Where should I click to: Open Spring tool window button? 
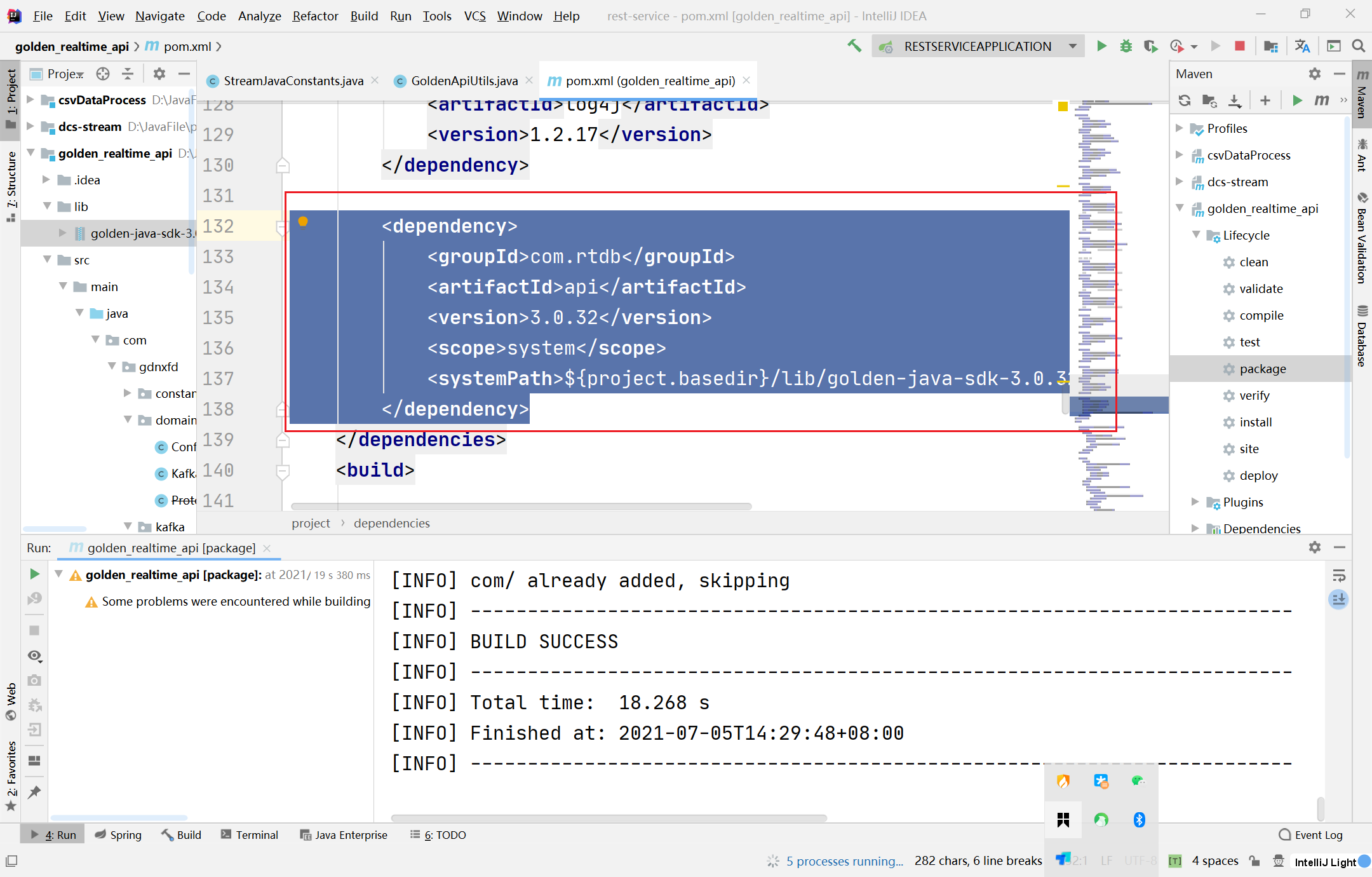tap(118, 834)
